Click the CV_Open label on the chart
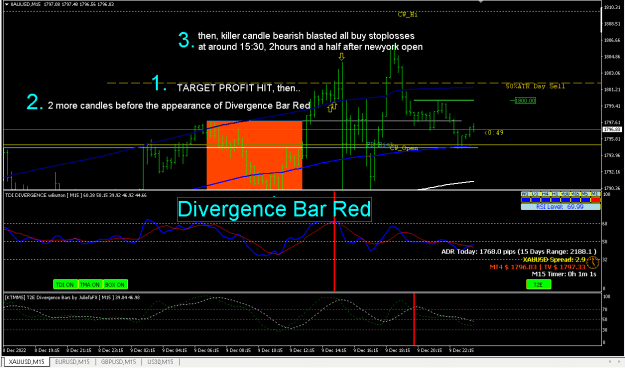 [x=404, y=148]
